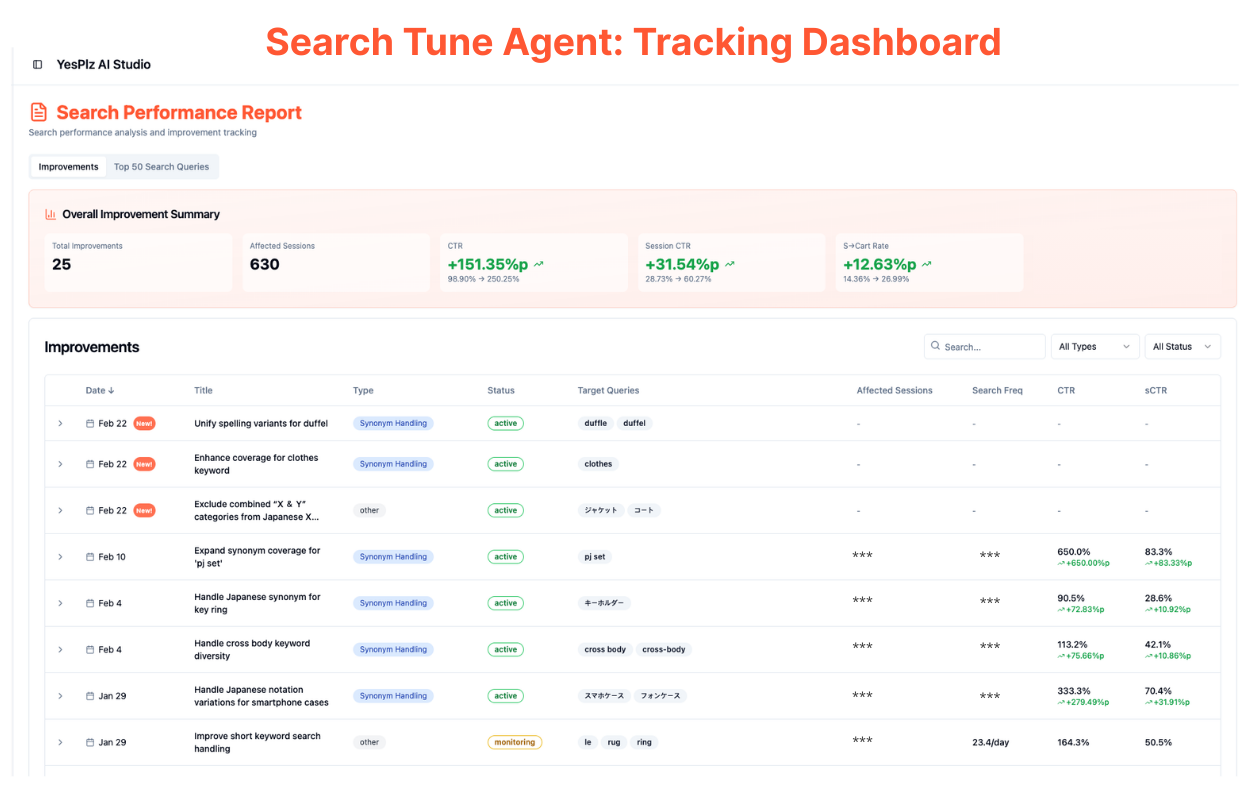Click the 'cross-body' target query tag
1250x807 pixels.
664,650
